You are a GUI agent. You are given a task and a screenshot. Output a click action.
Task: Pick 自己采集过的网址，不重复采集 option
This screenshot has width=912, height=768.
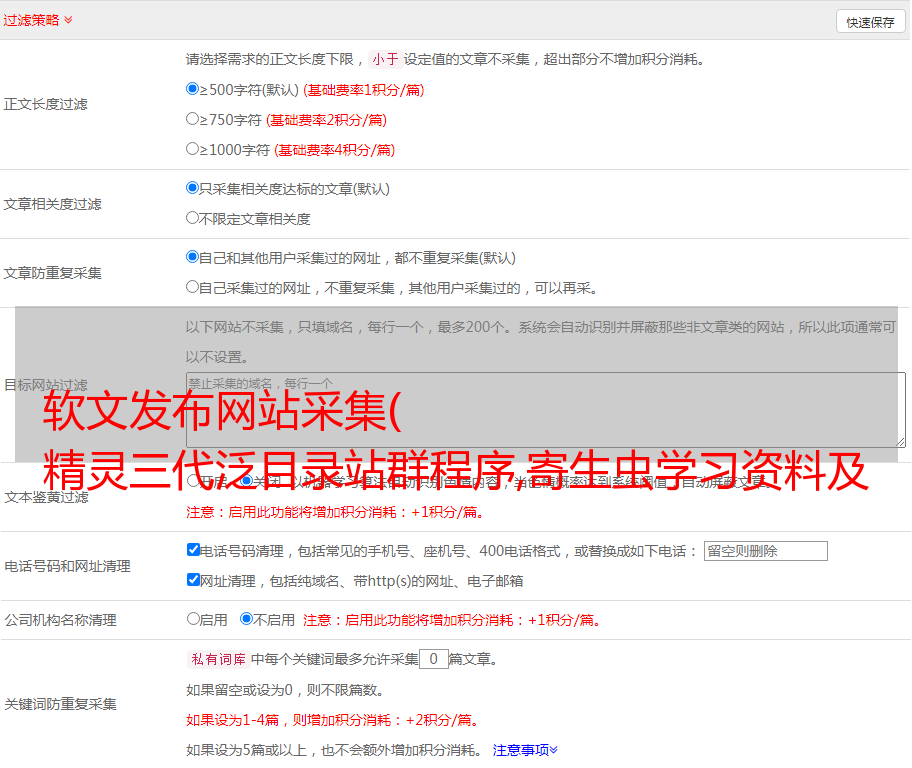[x=193, y=287]
